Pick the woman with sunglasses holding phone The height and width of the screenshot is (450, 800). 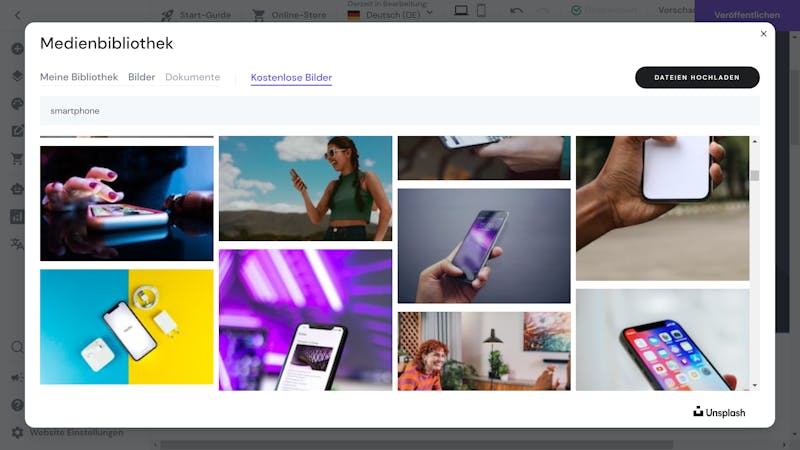tap(305, 188)
